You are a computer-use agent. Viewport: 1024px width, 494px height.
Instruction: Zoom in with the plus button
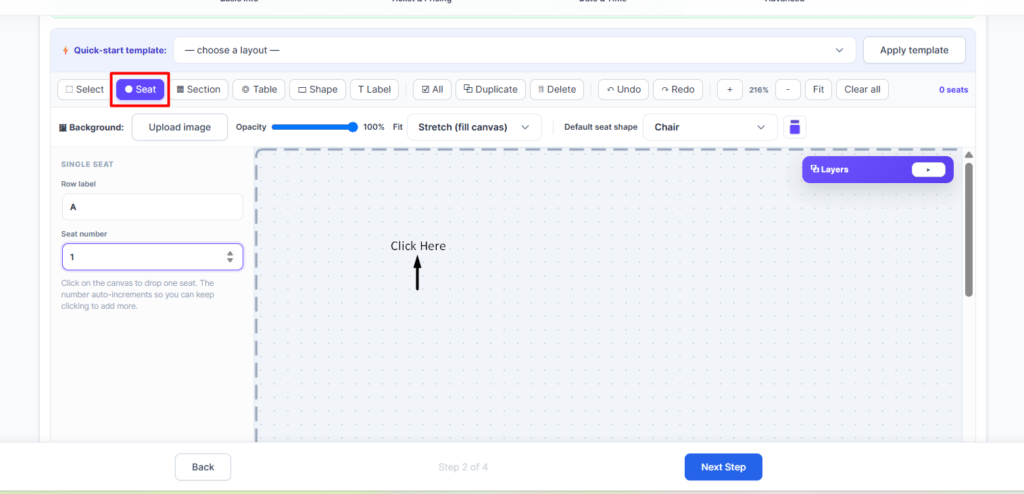click(729, 90)
